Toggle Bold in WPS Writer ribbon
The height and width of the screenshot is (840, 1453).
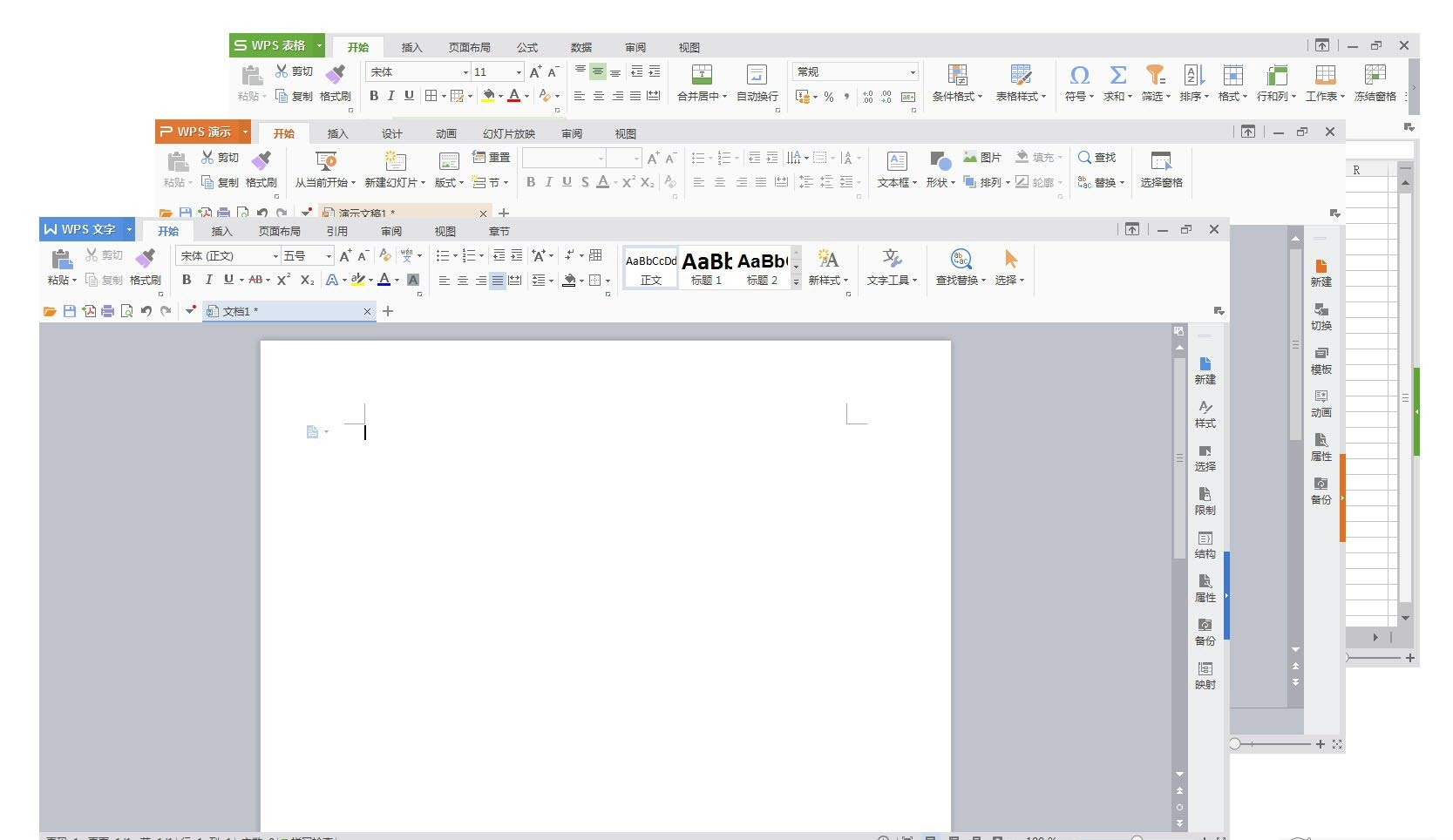[x=187, y=280]
